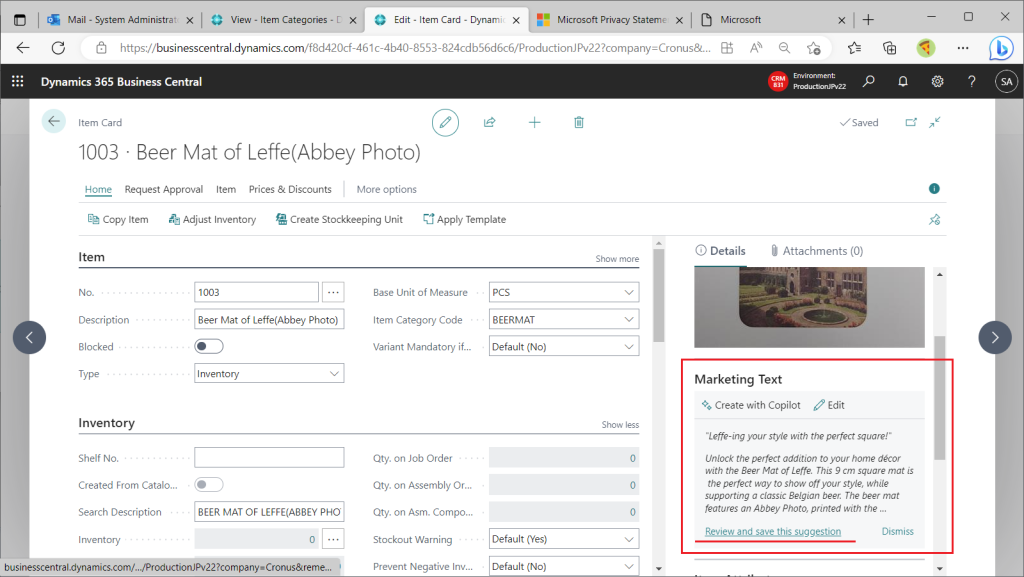Switch to the Attachments (0) tab
The height and width of the screenshot is (577, 1024).
tap(816, 251)
